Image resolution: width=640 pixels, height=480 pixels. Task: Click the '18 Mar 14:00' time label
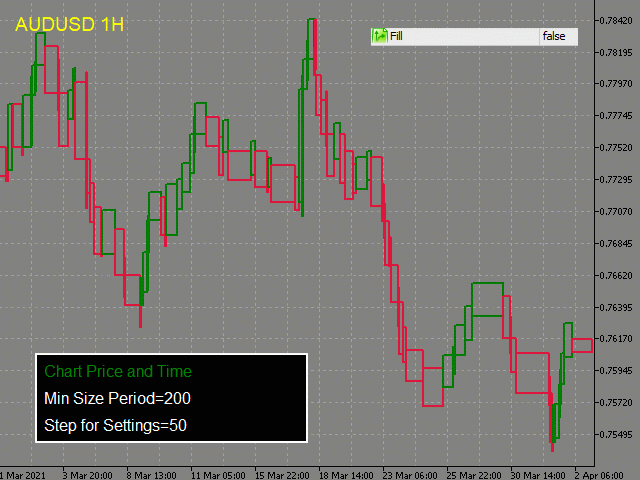tap(346, 476)
